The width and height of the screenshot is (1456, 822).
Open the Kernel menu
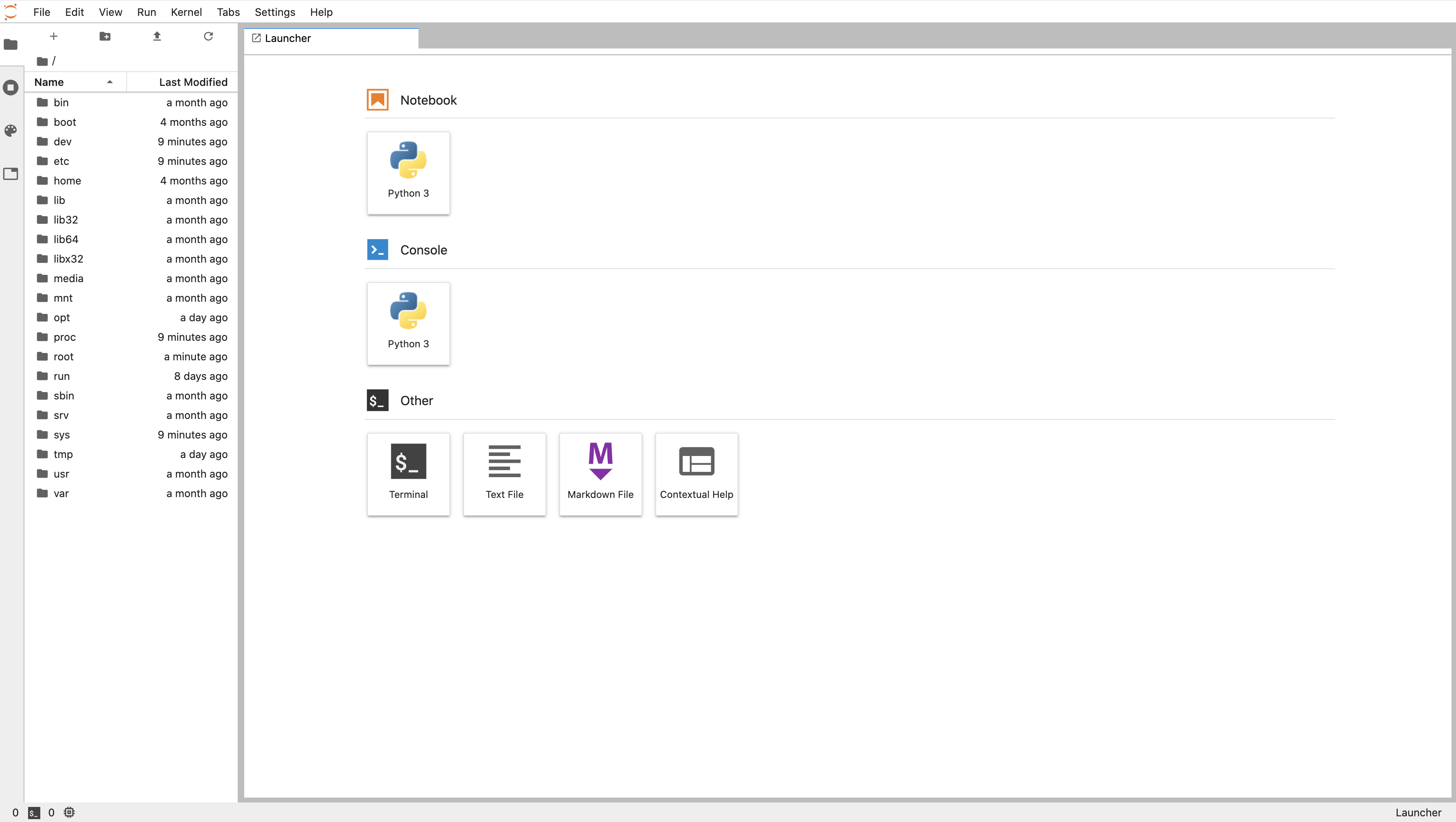[186, 12]
